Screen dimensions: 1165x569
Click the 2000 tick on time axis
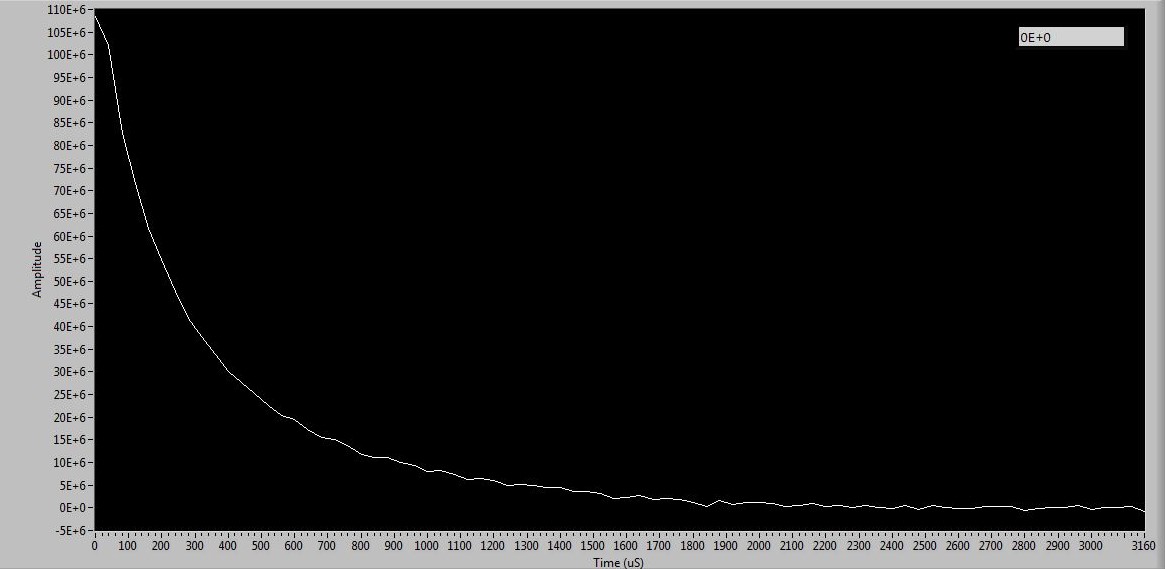click(758, 547)
